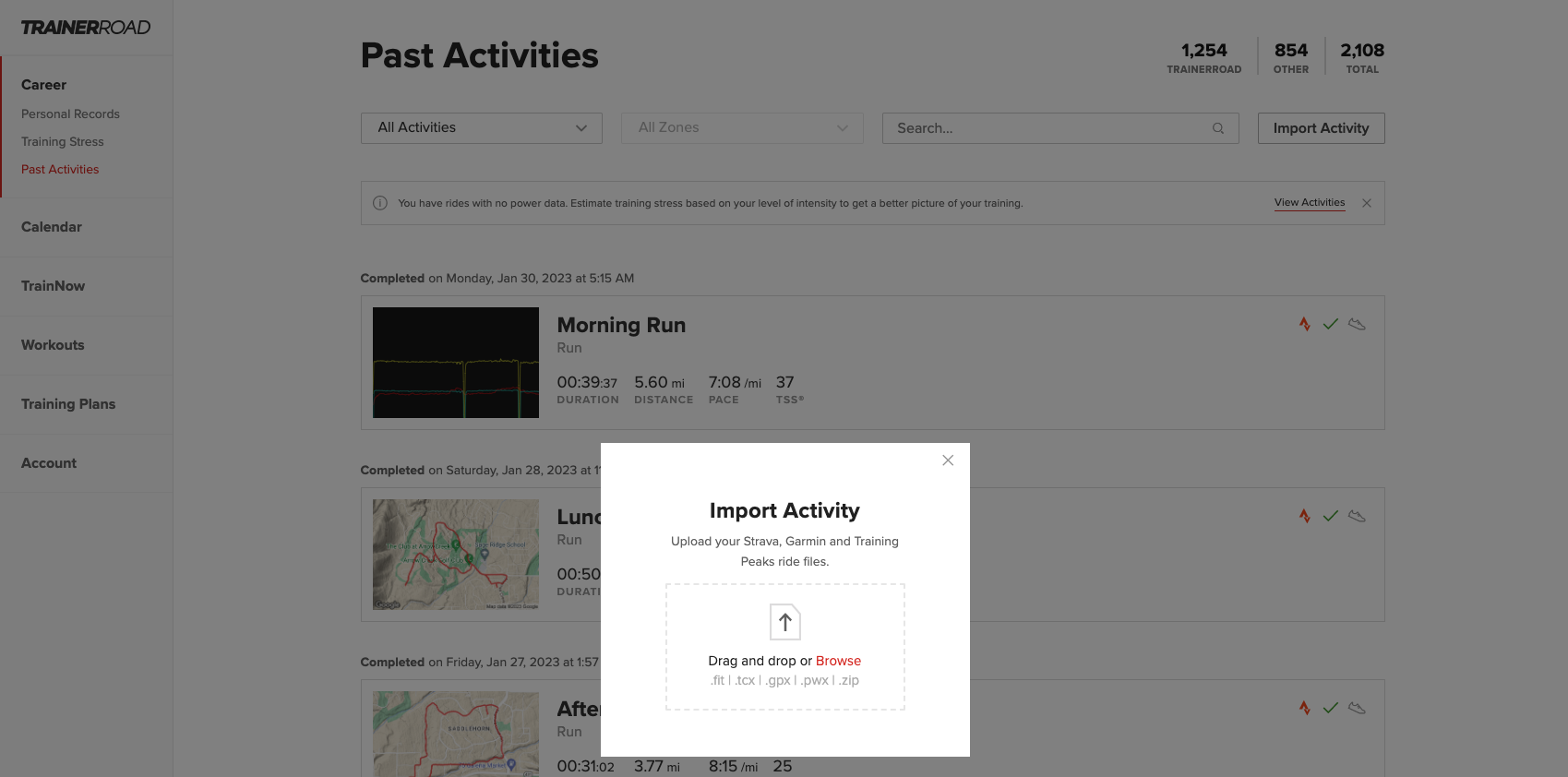The width and height of the screenshot is (1568, 777).
Task: Click the 5.60 mi distance value
Action: [x=660, y=382]
